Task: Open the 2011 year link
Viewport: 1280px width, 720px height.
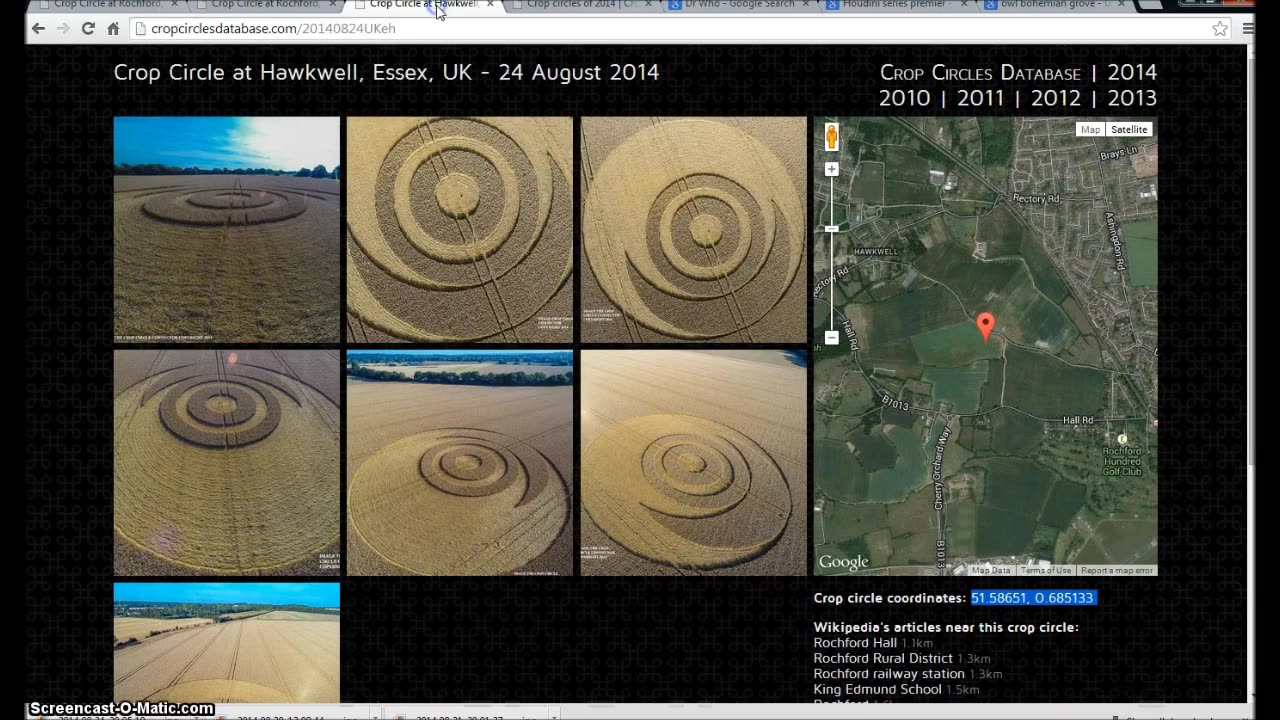Action: point(980,98)
